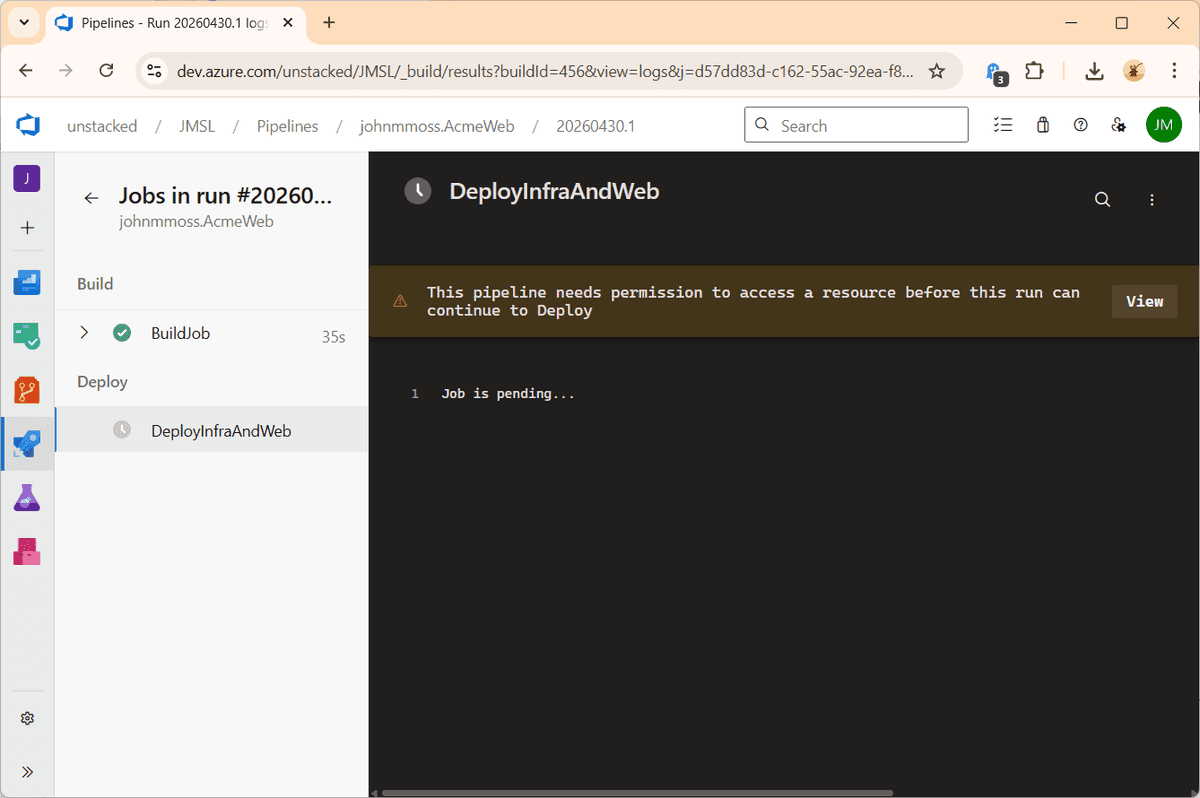Open the Azure DevOps home logo
Viewport: 1200px width, 798px height.
point(28,126)
